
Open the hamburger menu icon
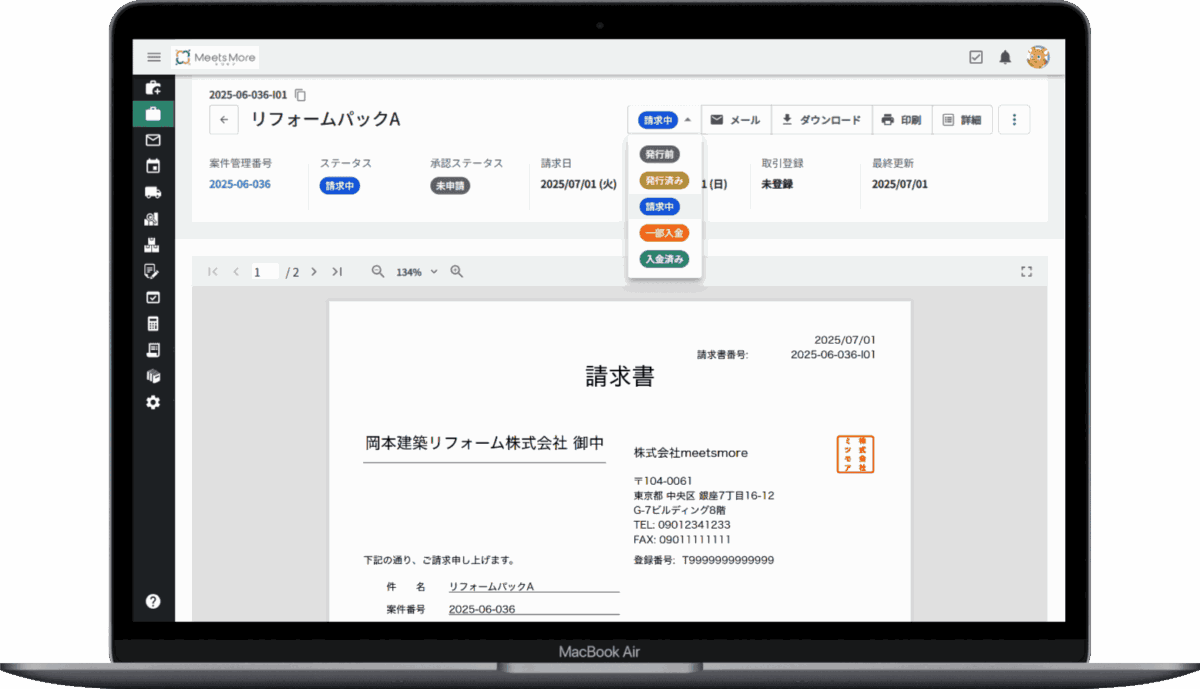tap(153, 57)
